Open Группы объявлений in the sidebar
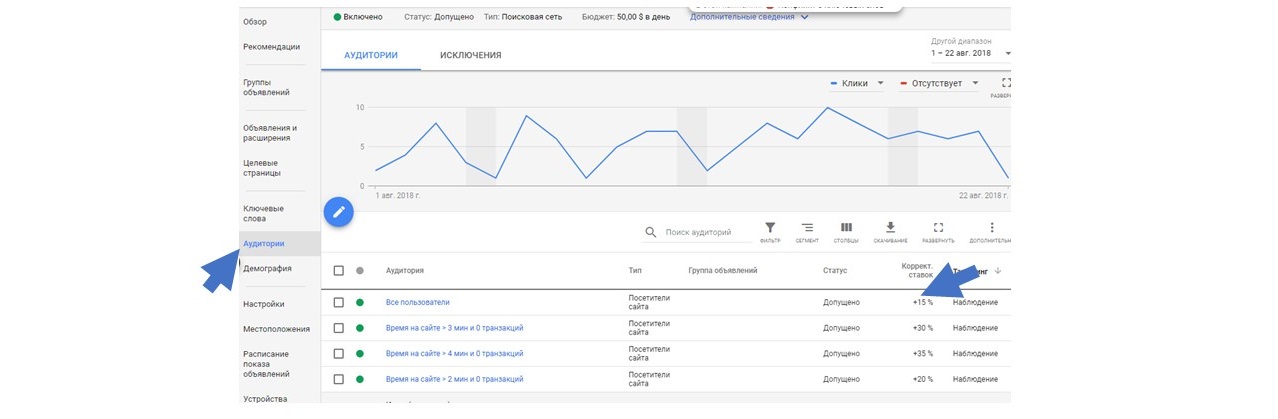This screenshot has width=1278, height=419. click(x=266, y=87)
